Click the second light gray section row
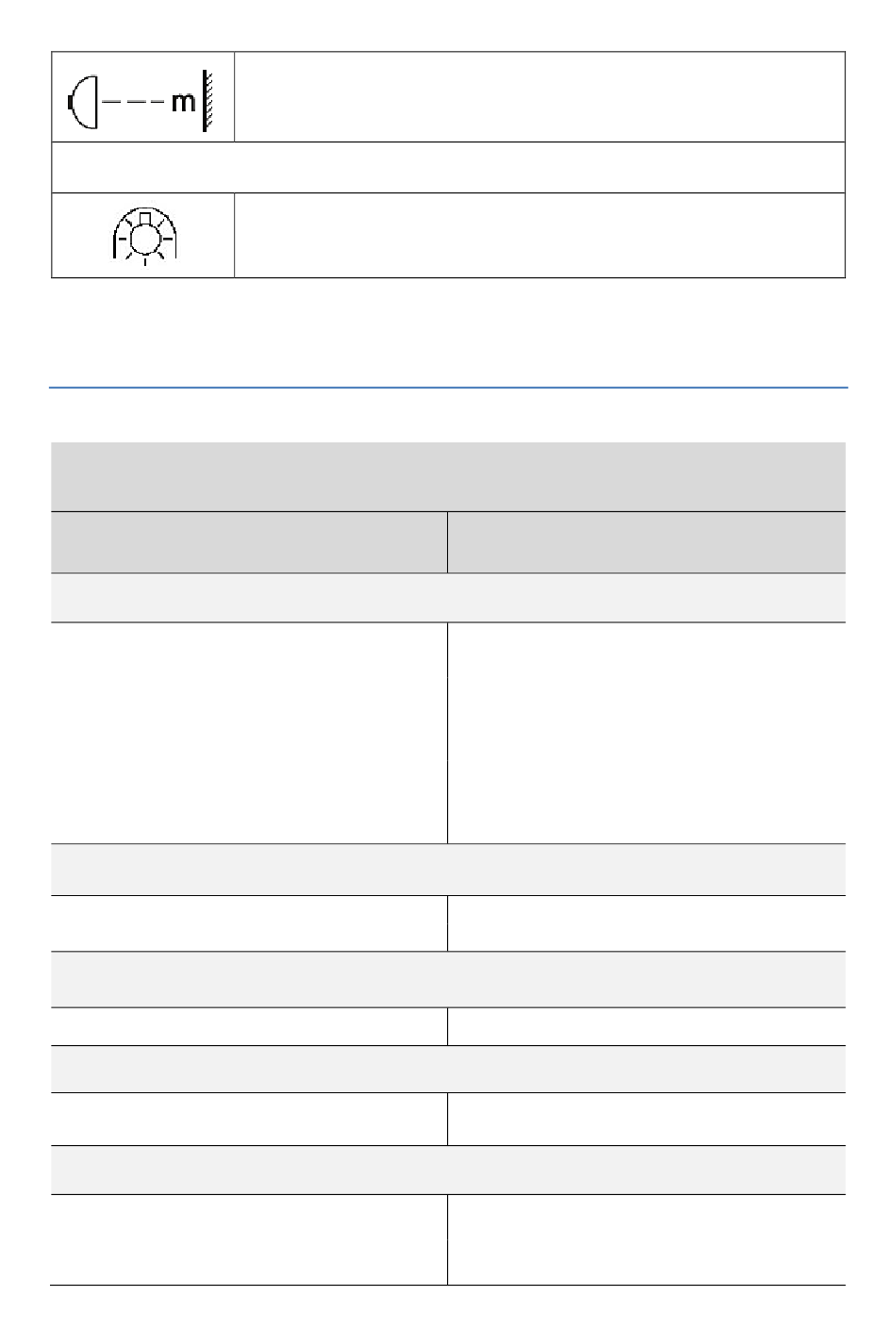 pos(448,870)
